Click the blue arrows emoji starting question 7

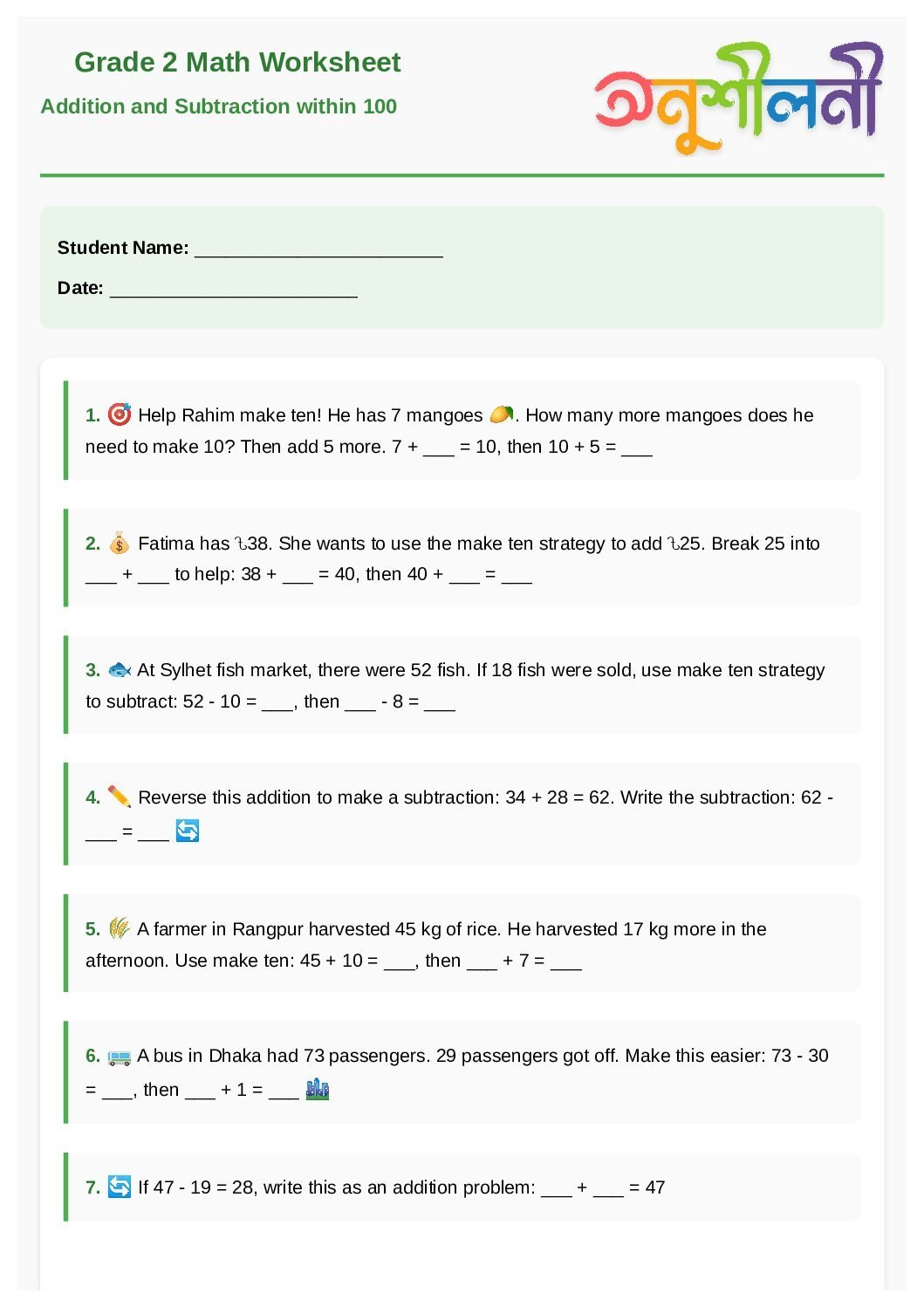[119, 1187]
